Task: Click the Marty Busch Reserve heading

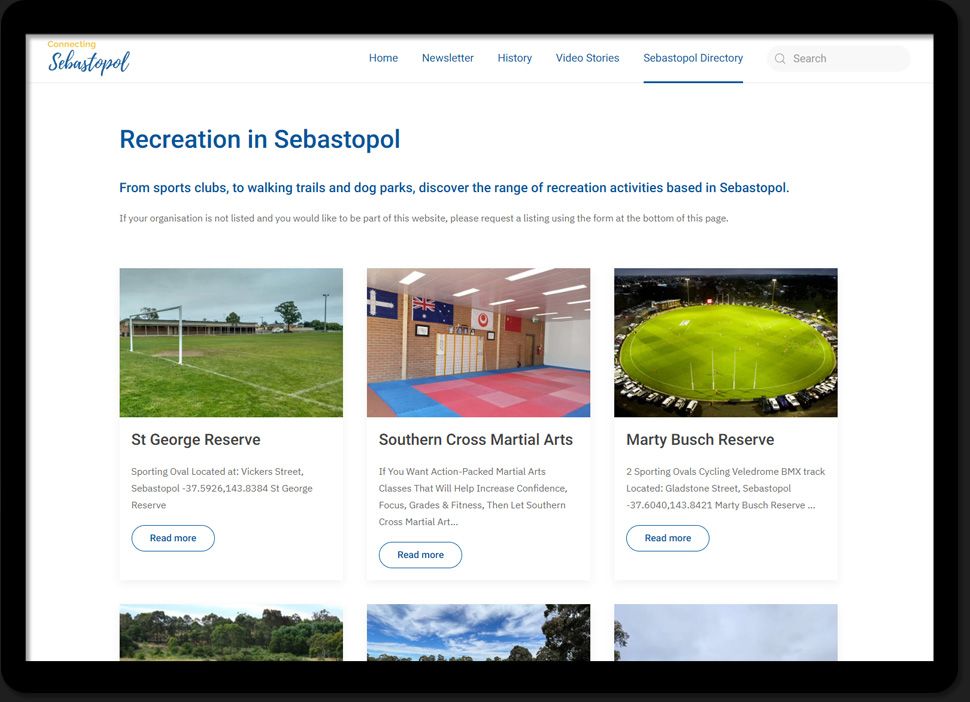Action: [x=700, y=440]
